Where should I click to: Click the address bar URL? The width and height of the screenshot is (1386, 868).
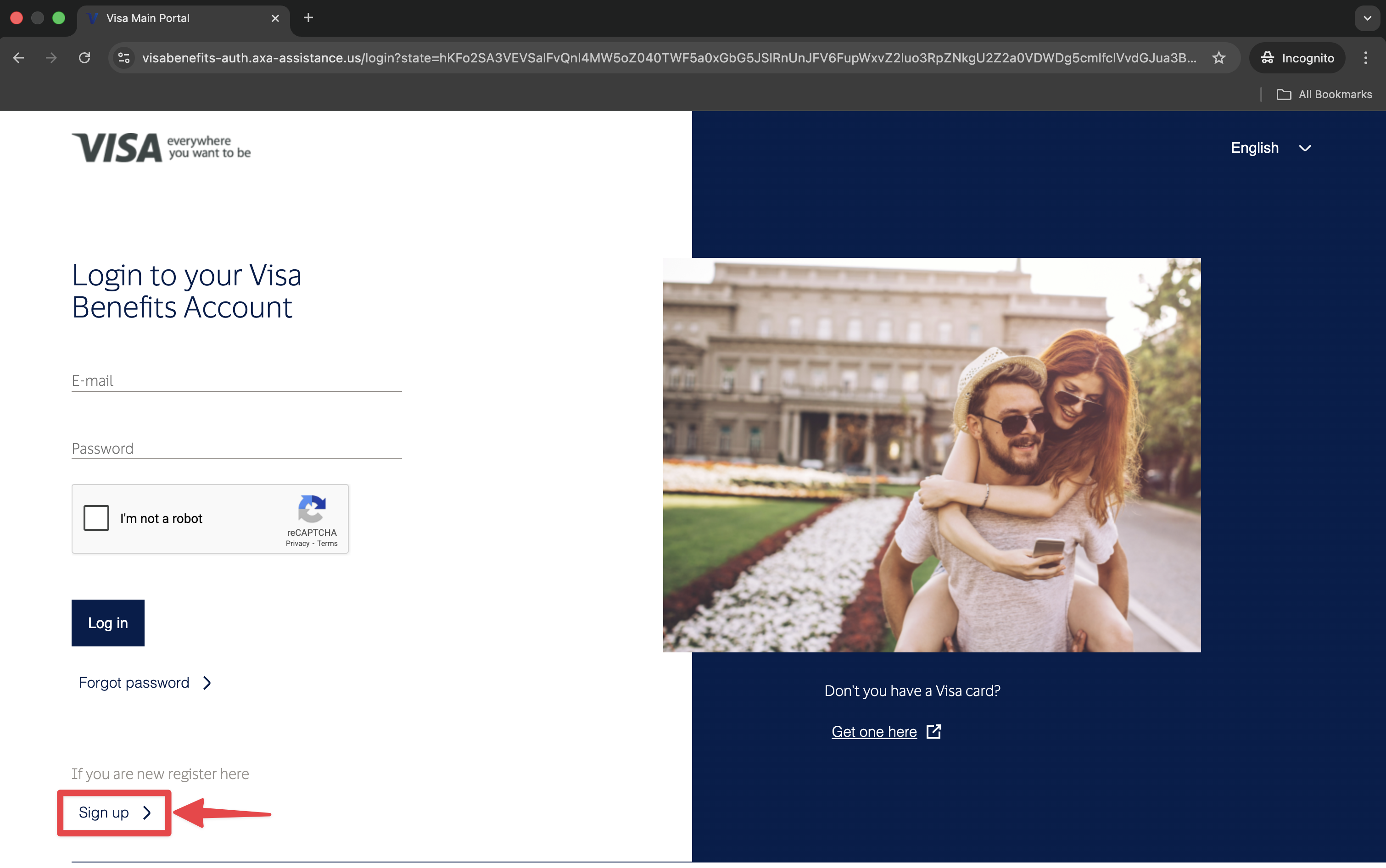(669, 58)
